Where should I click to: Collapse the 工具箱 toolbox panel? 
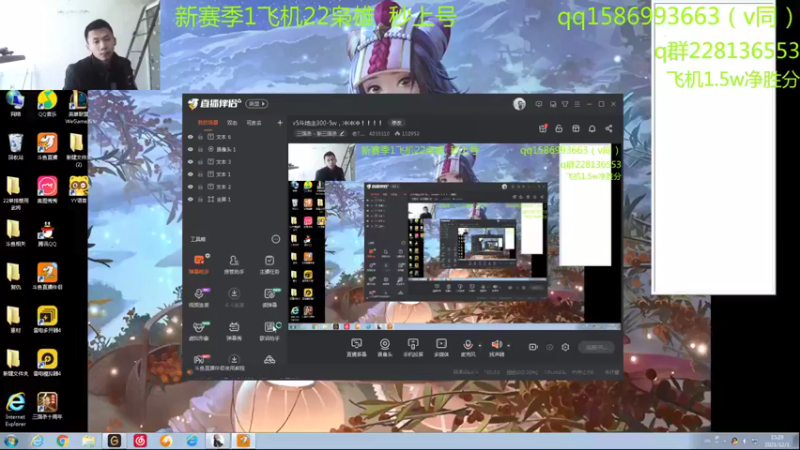click(x=276, y=239)
